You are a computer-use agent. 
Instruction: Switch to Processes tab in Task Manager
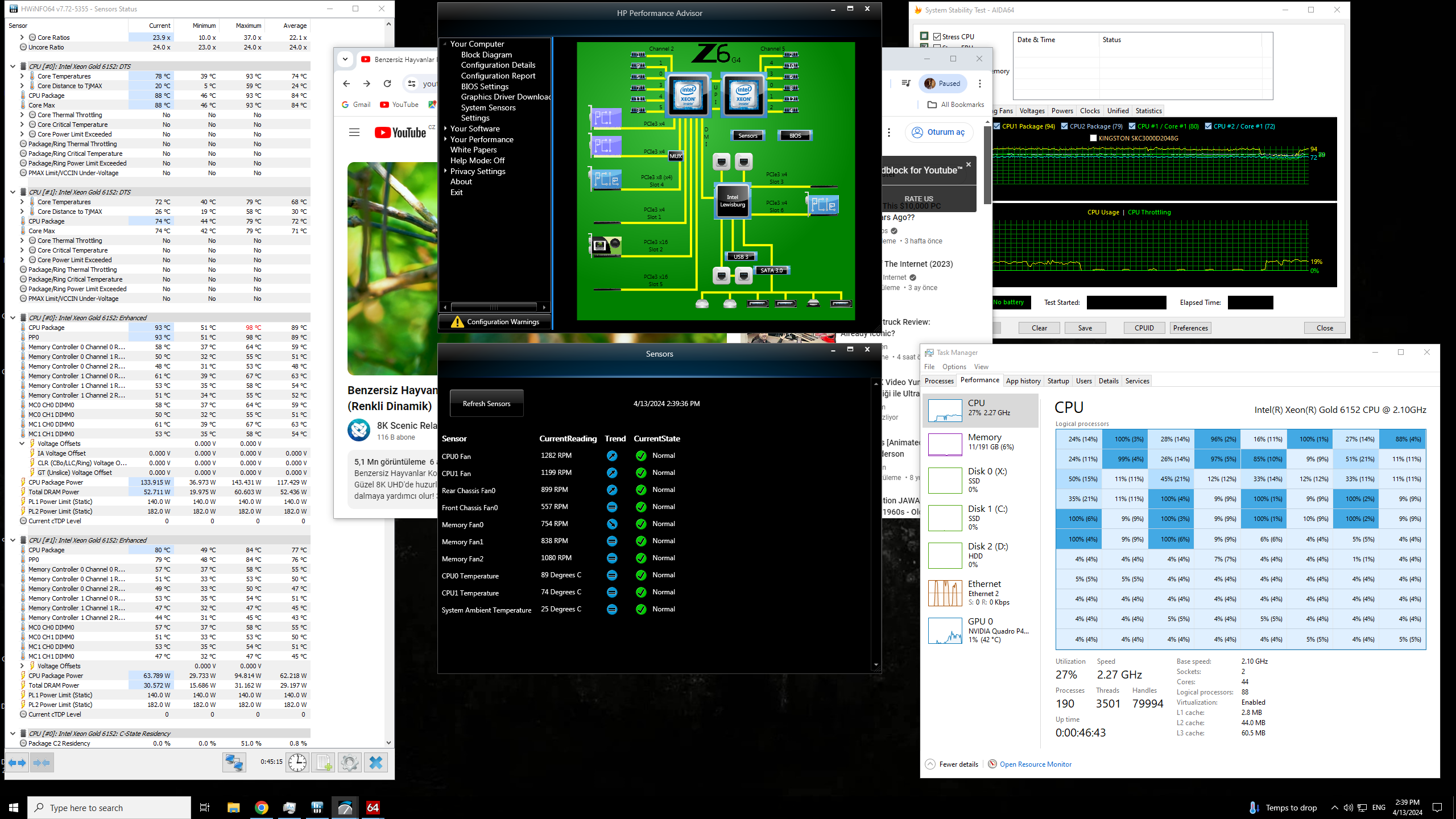click(939, 381)
